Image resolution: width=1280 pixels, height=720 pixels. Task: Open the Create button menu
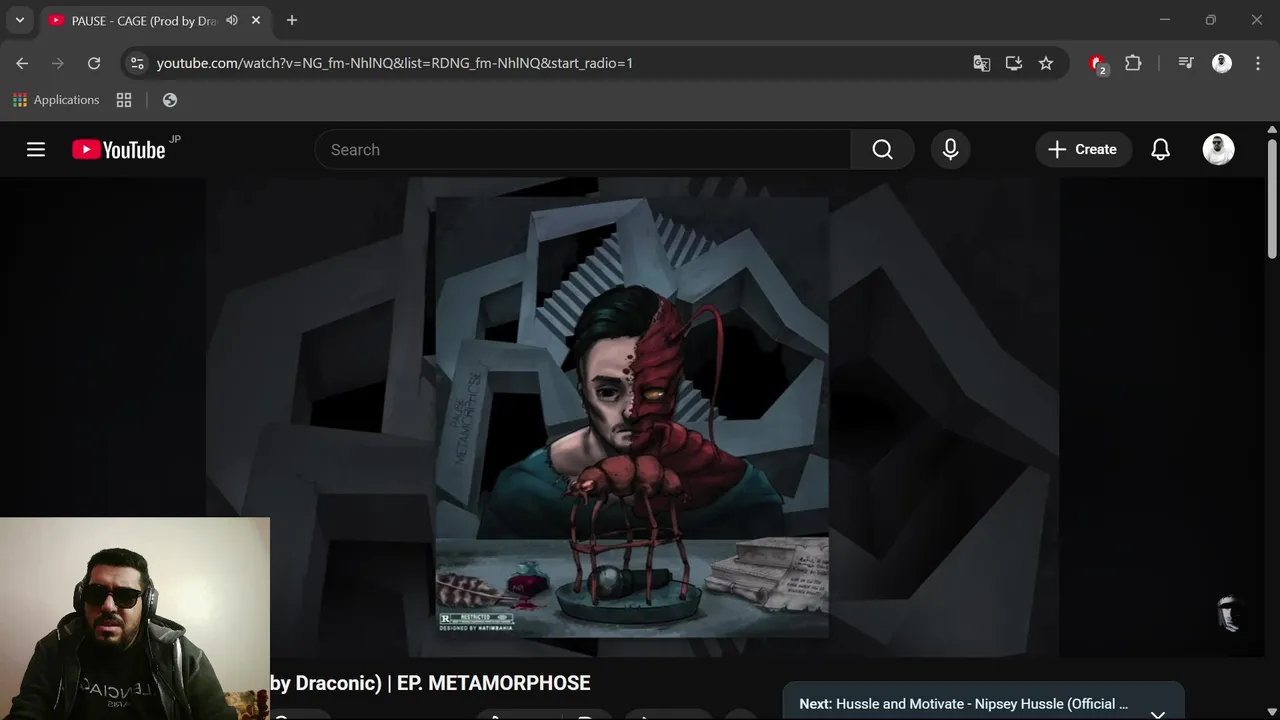1083,150
